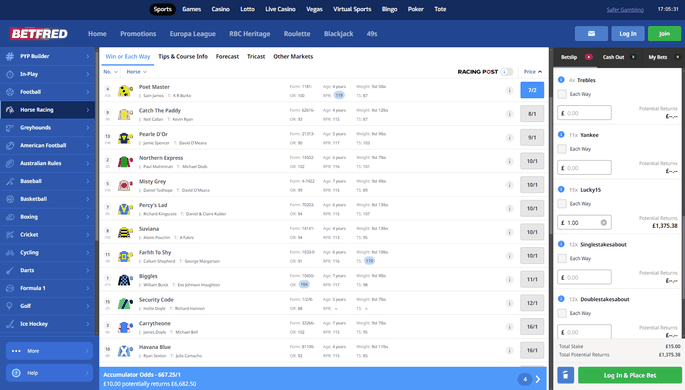
Task: Expand the More sports menu
Action: click(49, 351)
